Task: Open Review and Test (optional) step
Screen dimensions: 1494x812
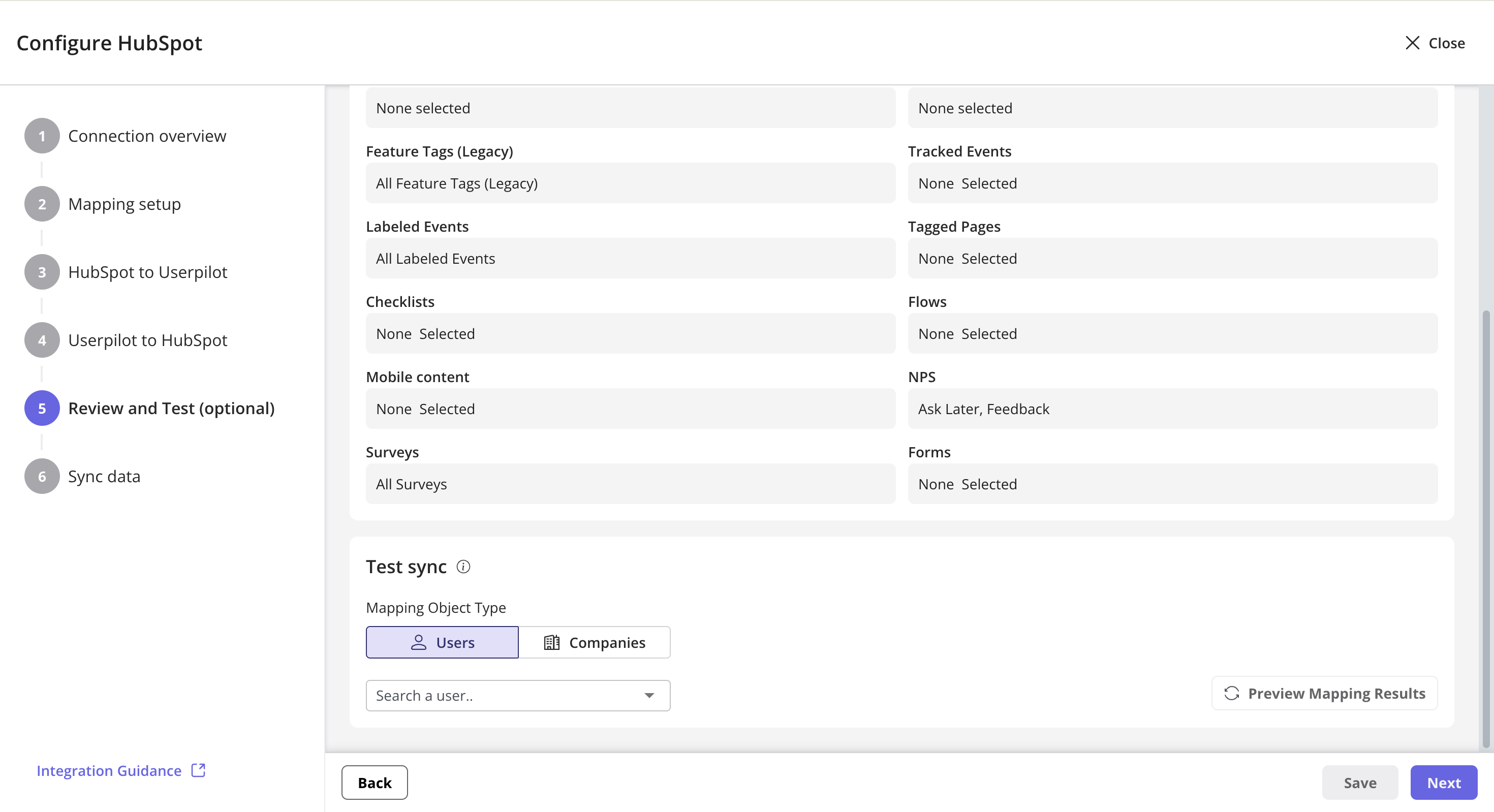Action: click(x=171, y=409)
